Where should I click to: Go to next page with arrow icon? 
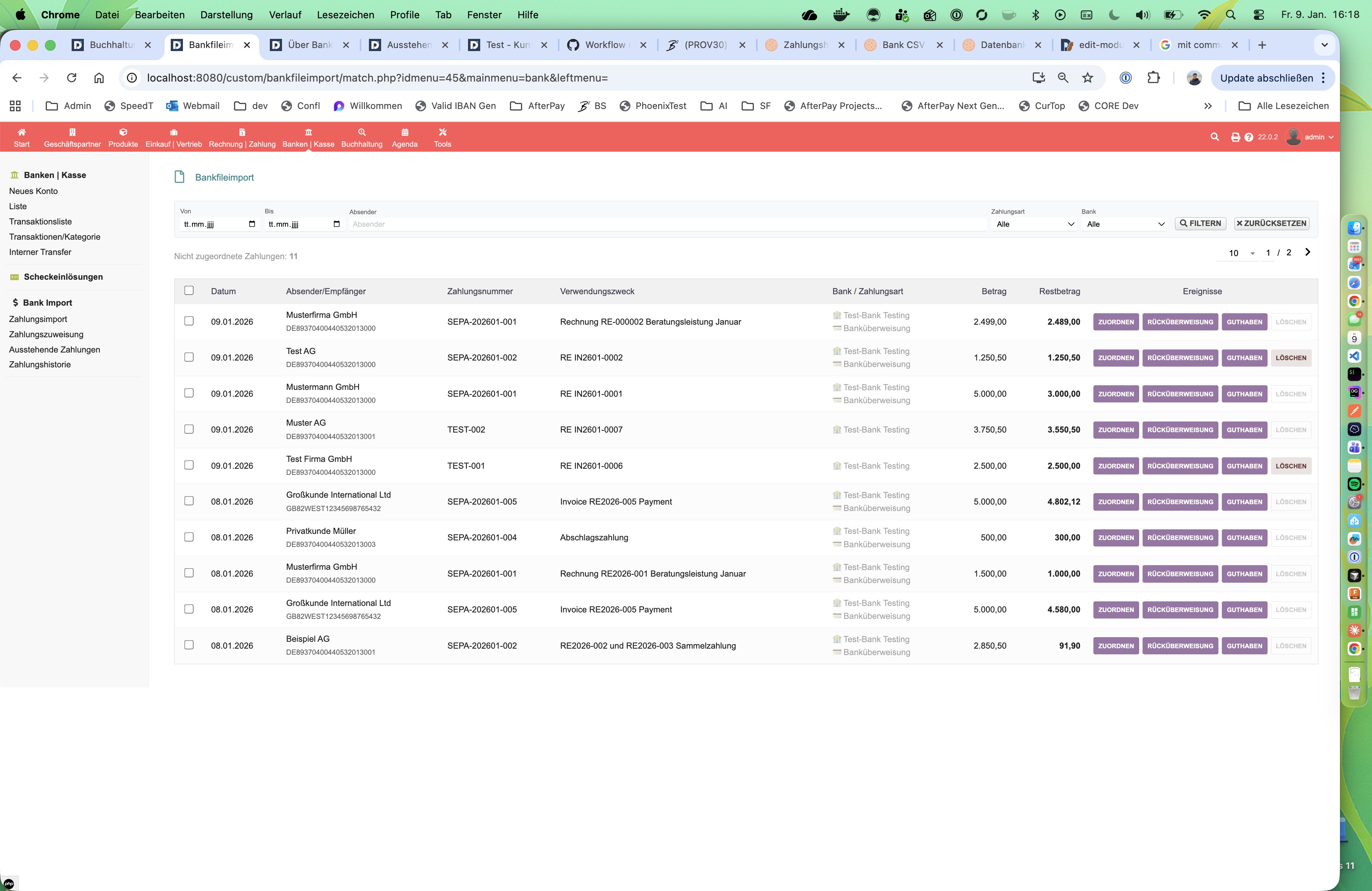coord(1308,252)
